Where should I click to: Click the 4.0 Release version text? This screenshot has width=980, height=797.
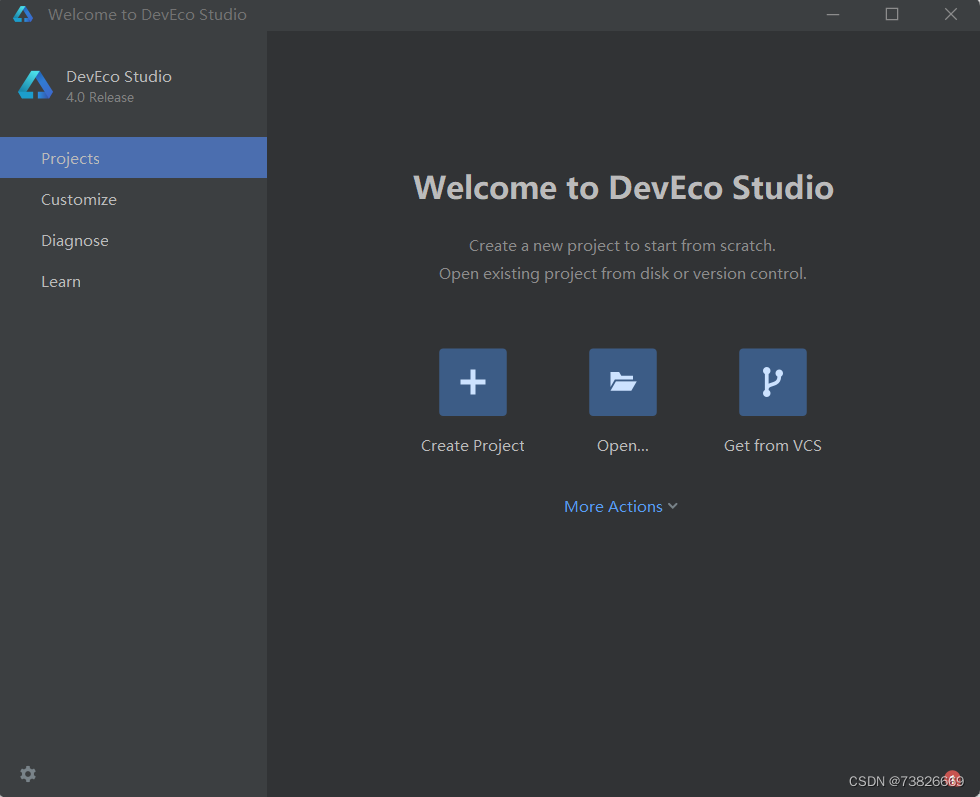pyautogui.click(x=100, y=98)
